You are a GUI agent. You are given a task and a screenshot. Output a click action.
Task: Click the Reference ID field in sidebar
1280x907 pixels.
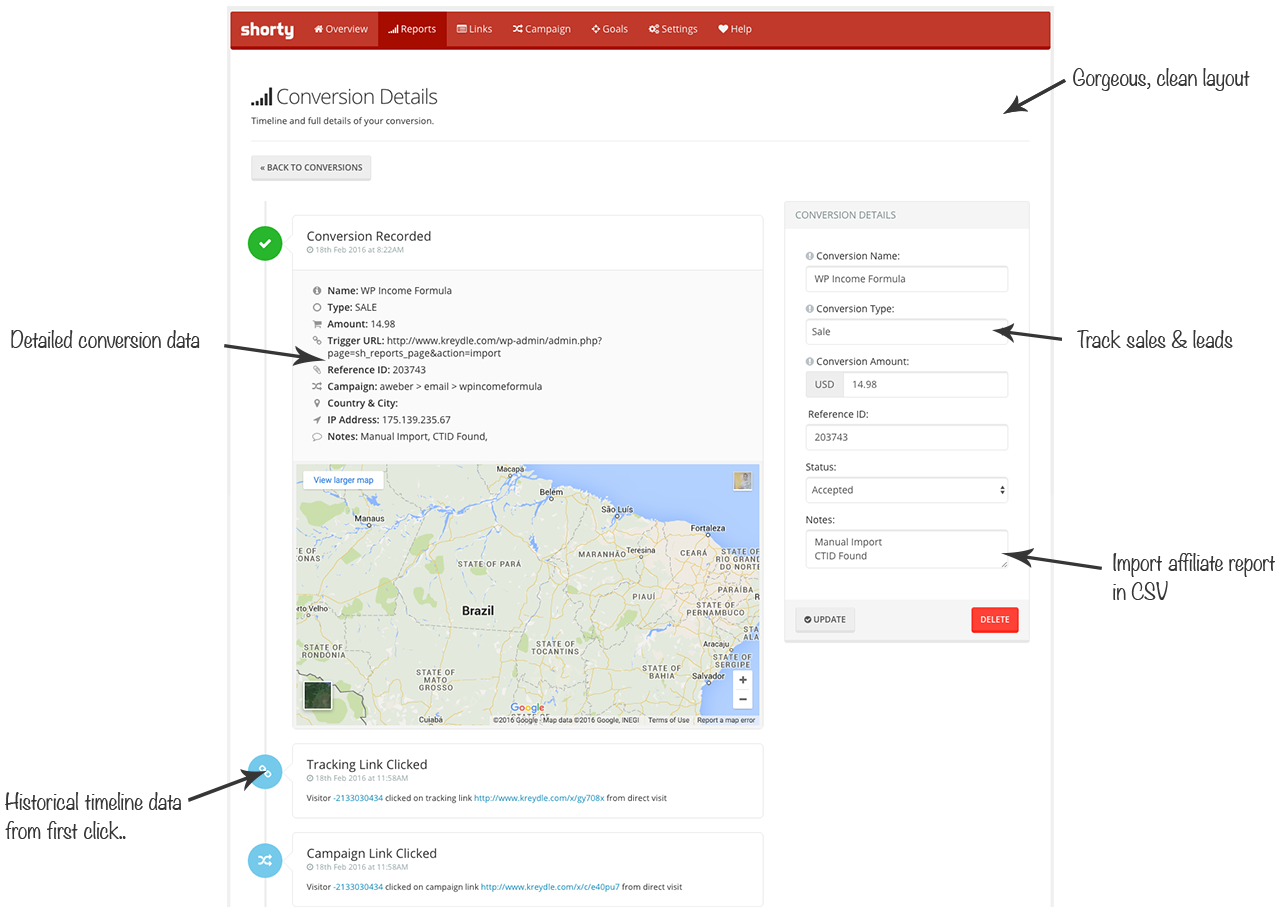(907, 437)
